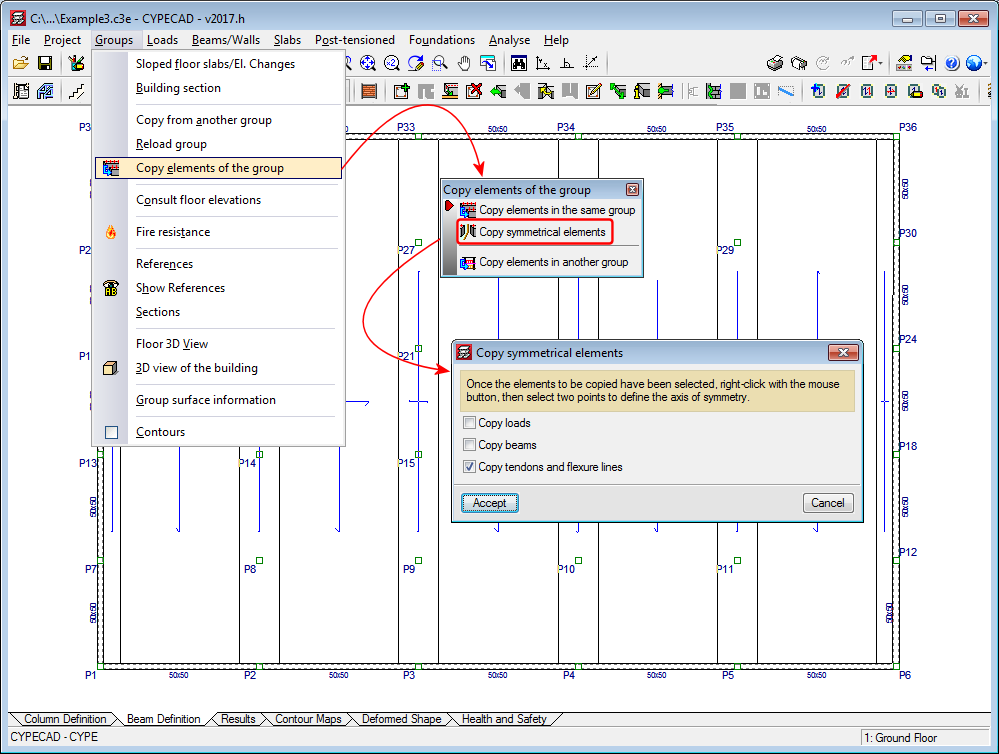Click the brick wall toolbar icon
Screen dimensions: 999x754
click(x=369, y=92)
